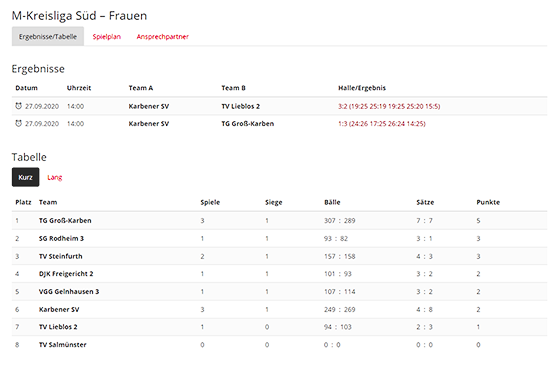Click Bälle value 107 : 114
The width and height of the screenshot is (560, 365).
click(339, 291)
